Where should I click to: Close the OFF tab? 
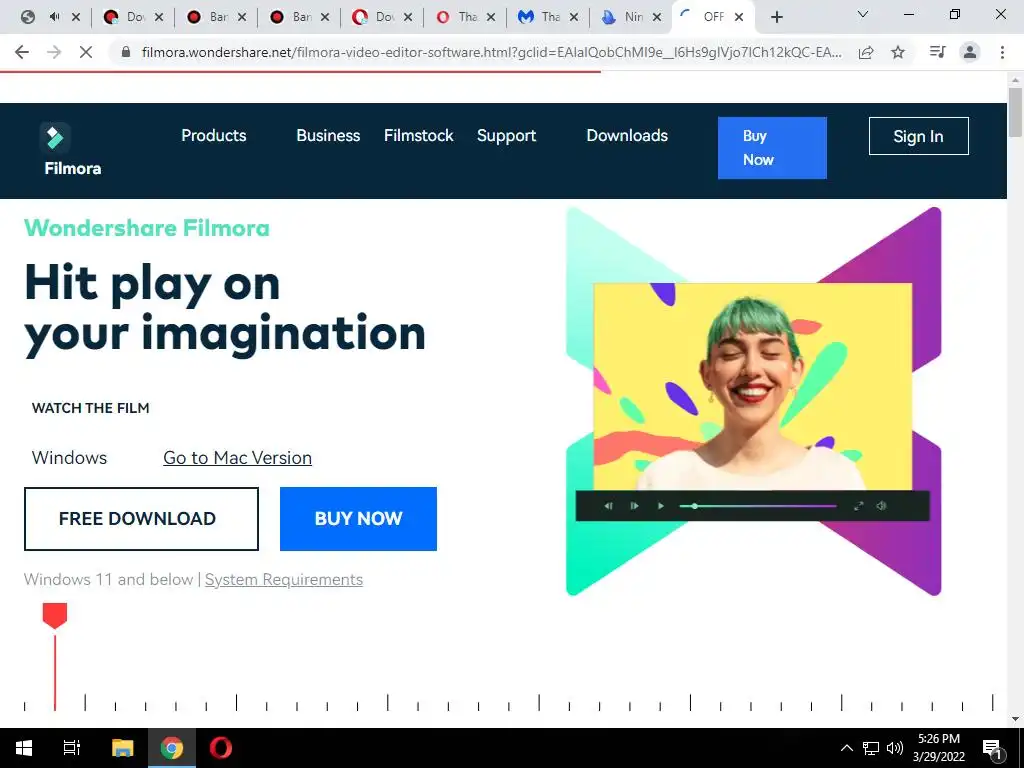[739, 17]
